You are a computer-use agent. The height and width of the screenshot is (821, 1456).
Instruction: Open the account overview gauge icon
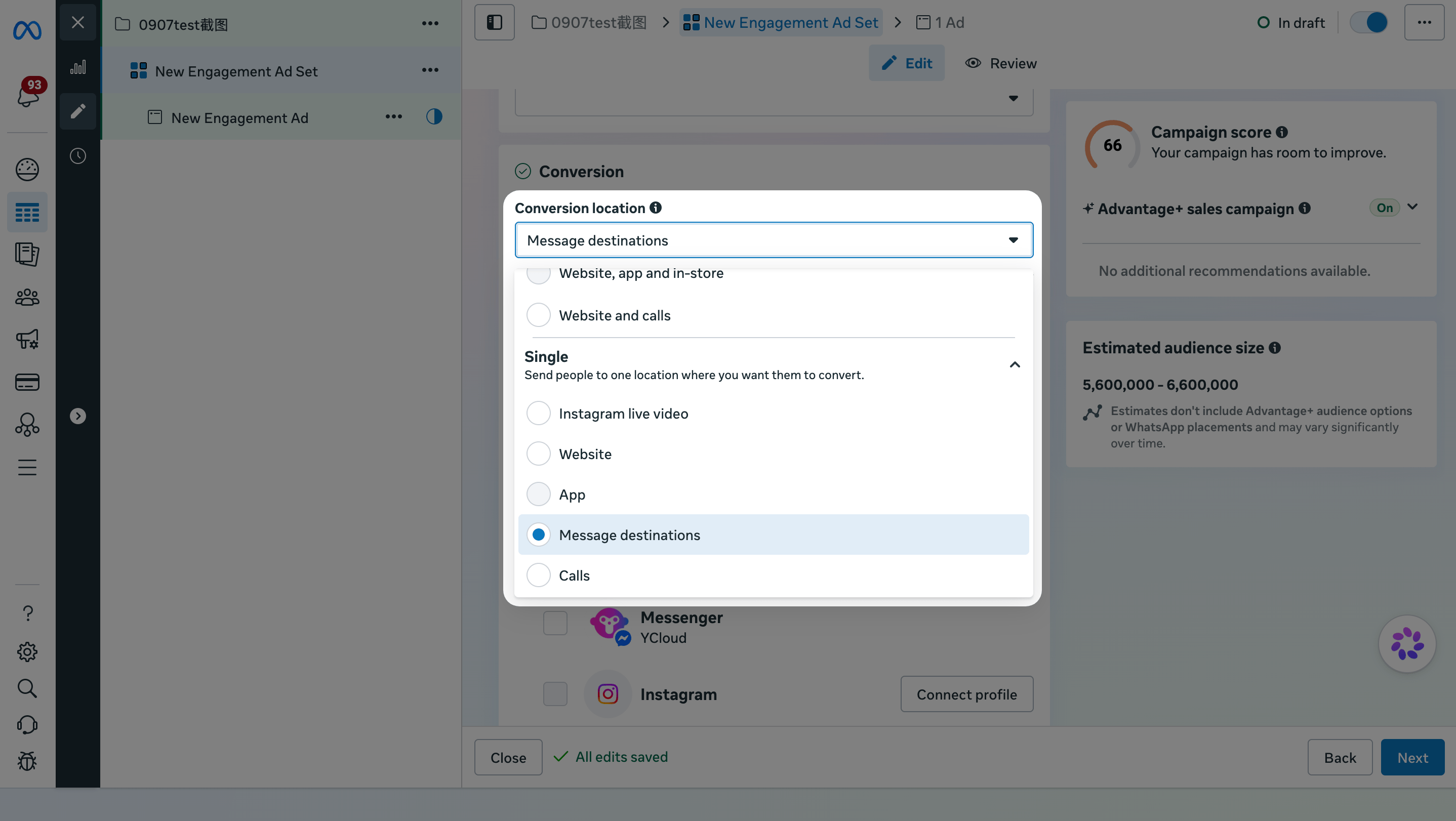coord(27,170)
